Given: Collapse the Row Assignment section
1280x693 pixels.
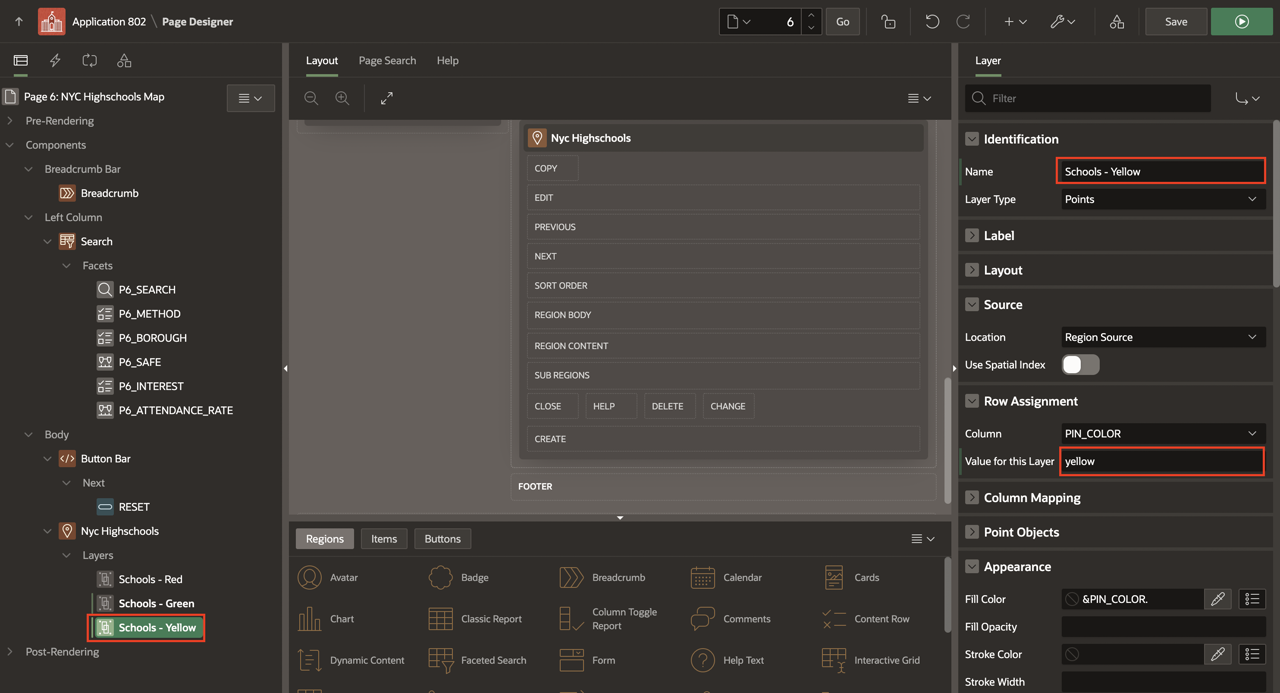Looking at the screenshot, I should coord(971,401).
